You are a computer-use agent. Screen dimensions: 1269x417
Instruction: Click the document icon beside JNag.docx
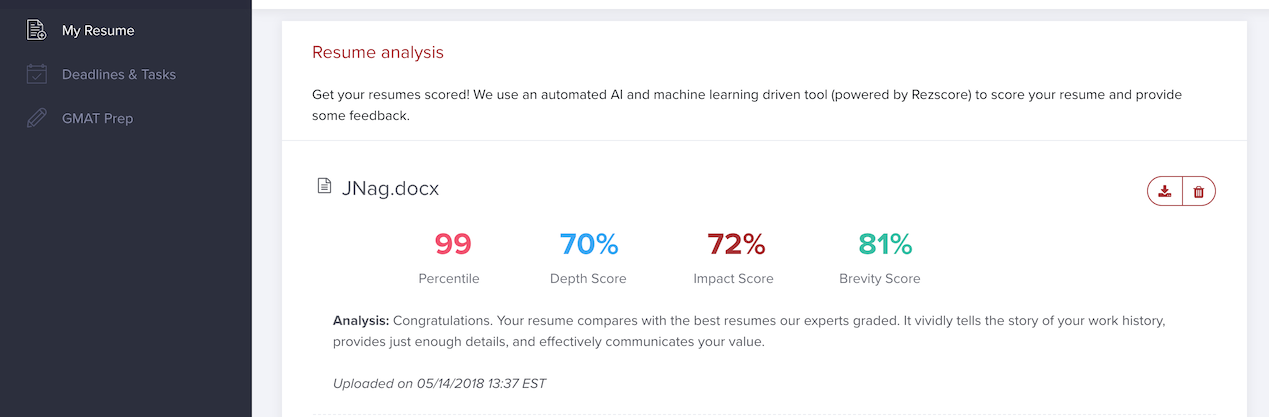pyautogui.click(x=324, y=186)
